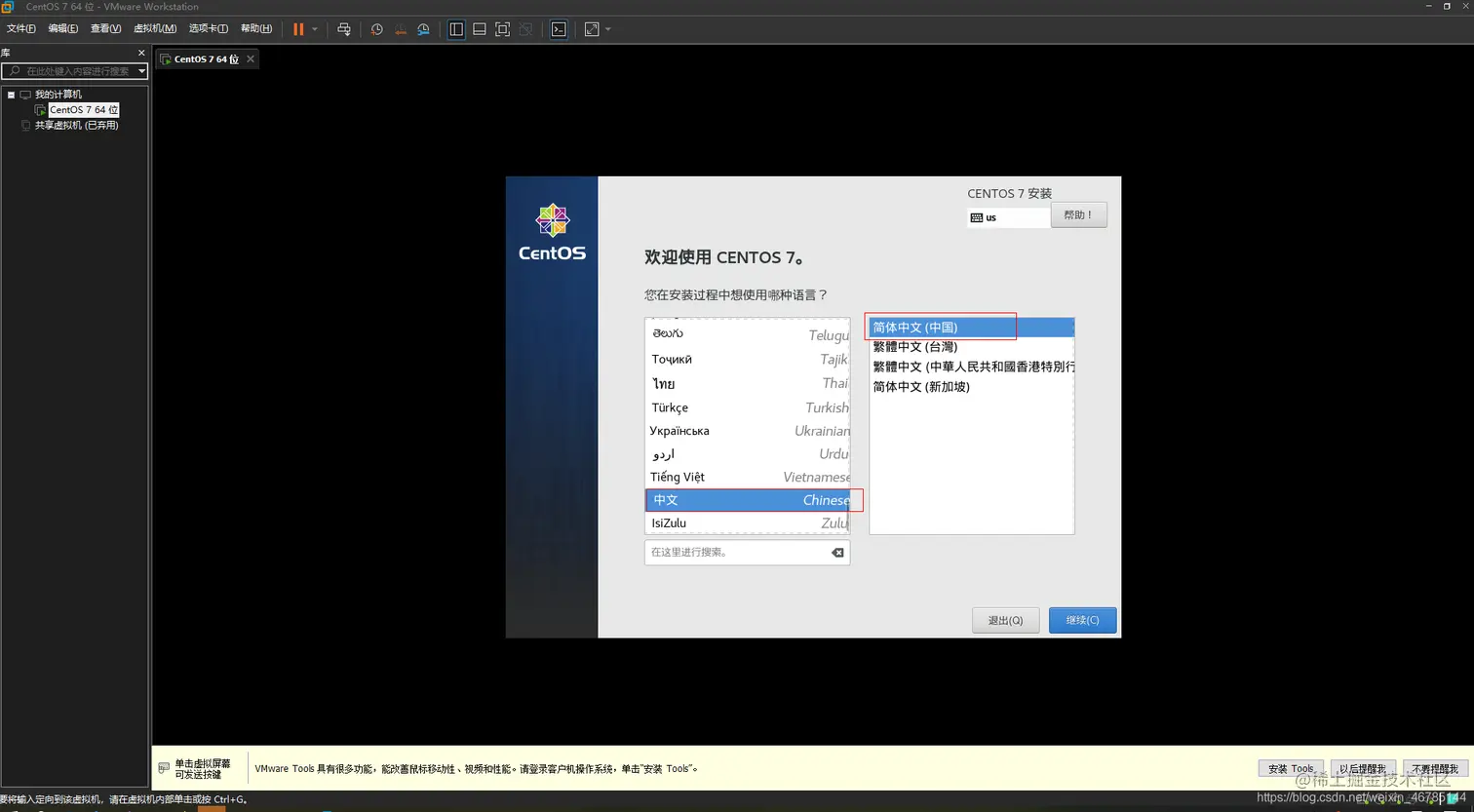Click 安装 Tools in the notification bar
The image size is (1474, 812).
point(1289,768)
